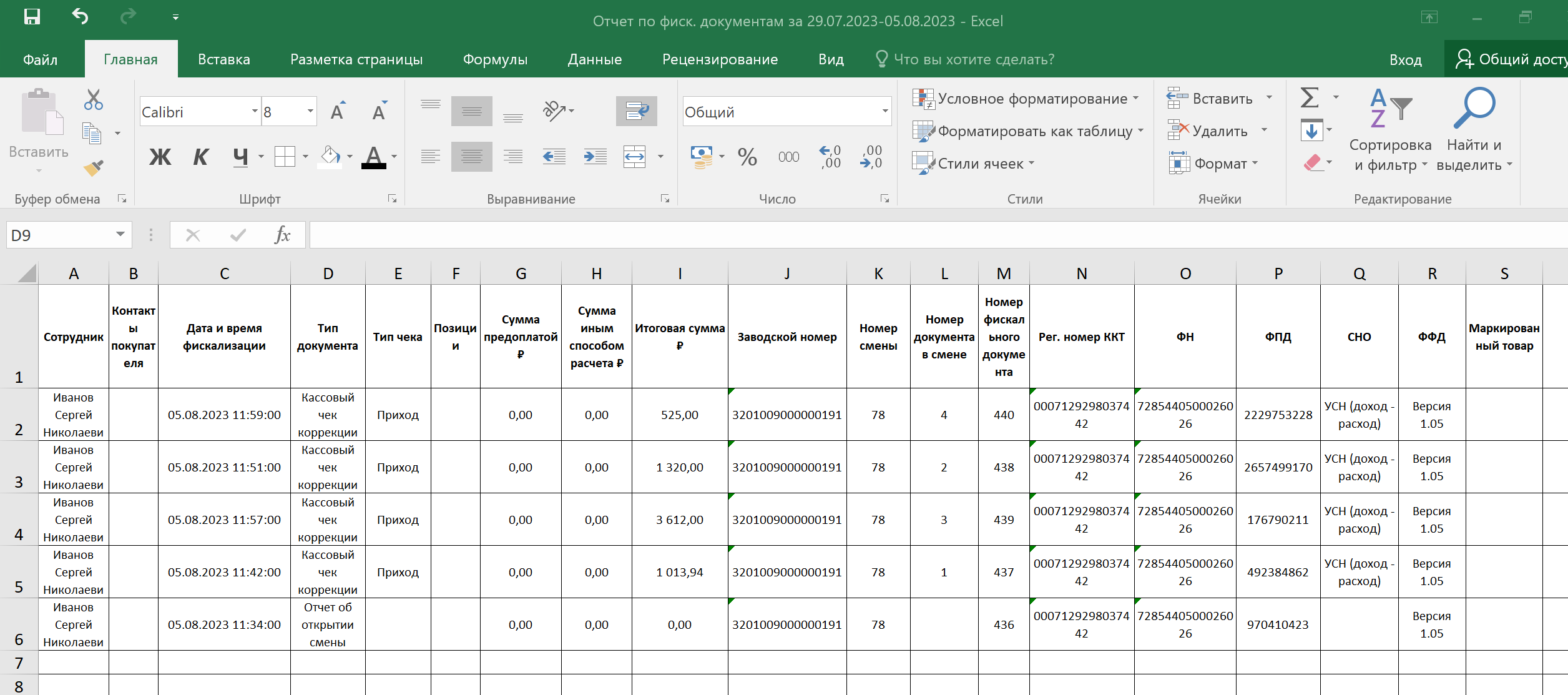This screenshot has width=1568, height=695.
Task: Switch to Рецензирование tab
Action: point(720,59)
